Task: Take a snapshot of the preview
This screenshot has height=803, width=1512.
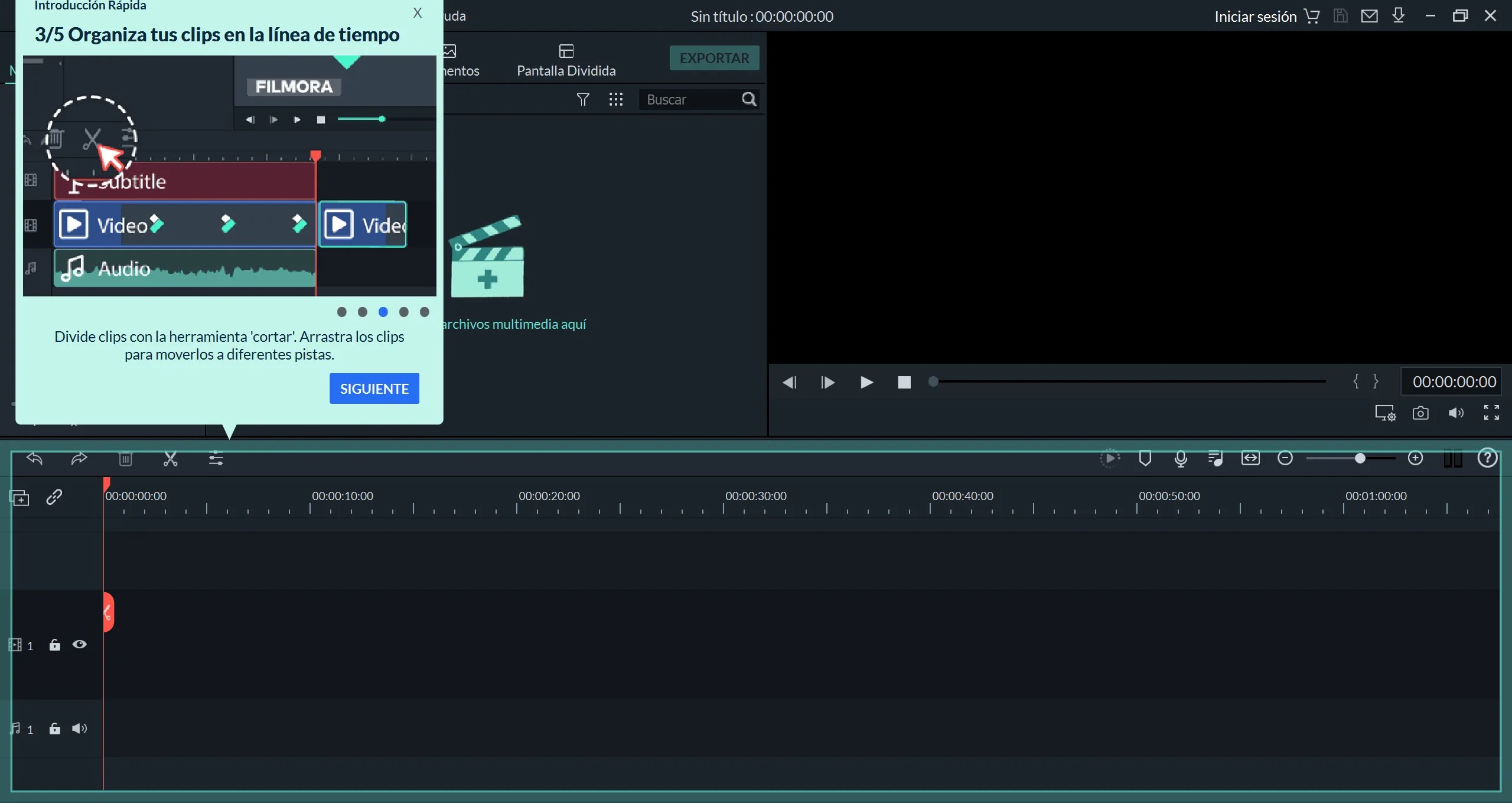Action: (1420, 413)
